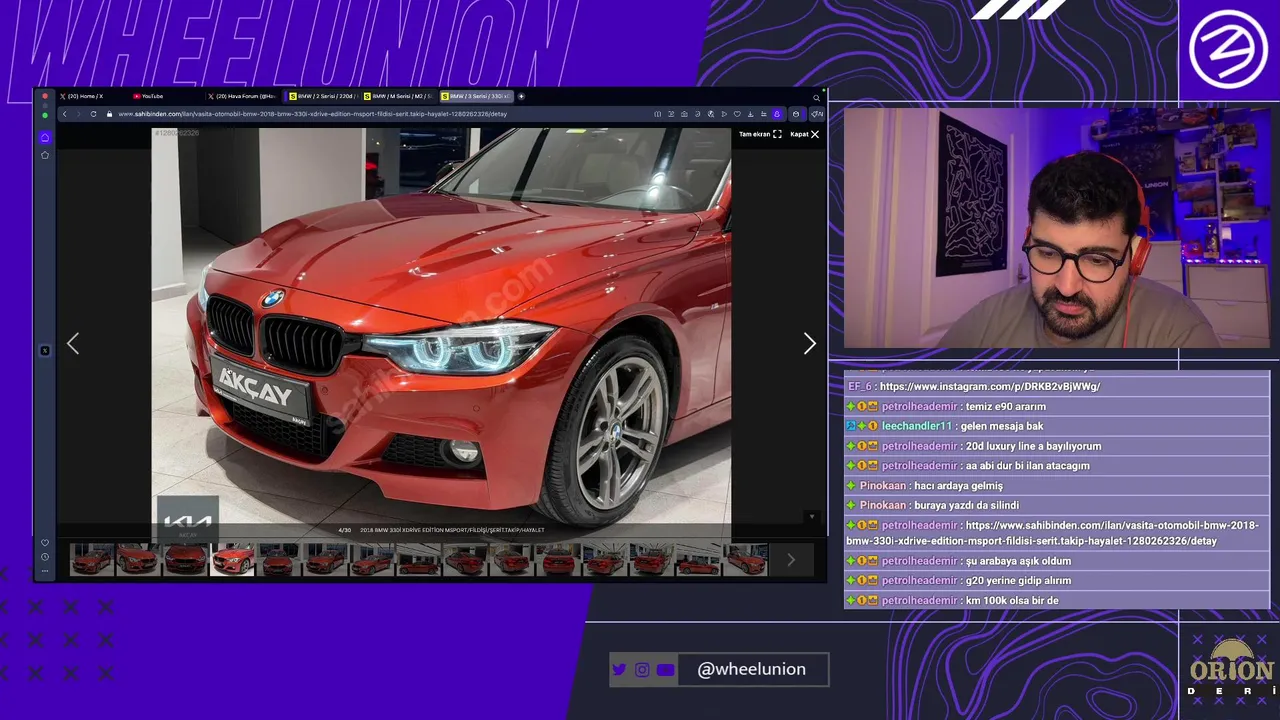The width and height of the screenshot is (1280, 720).
Task: Open the downloads icon in address bar
Action: click(751, 114)
